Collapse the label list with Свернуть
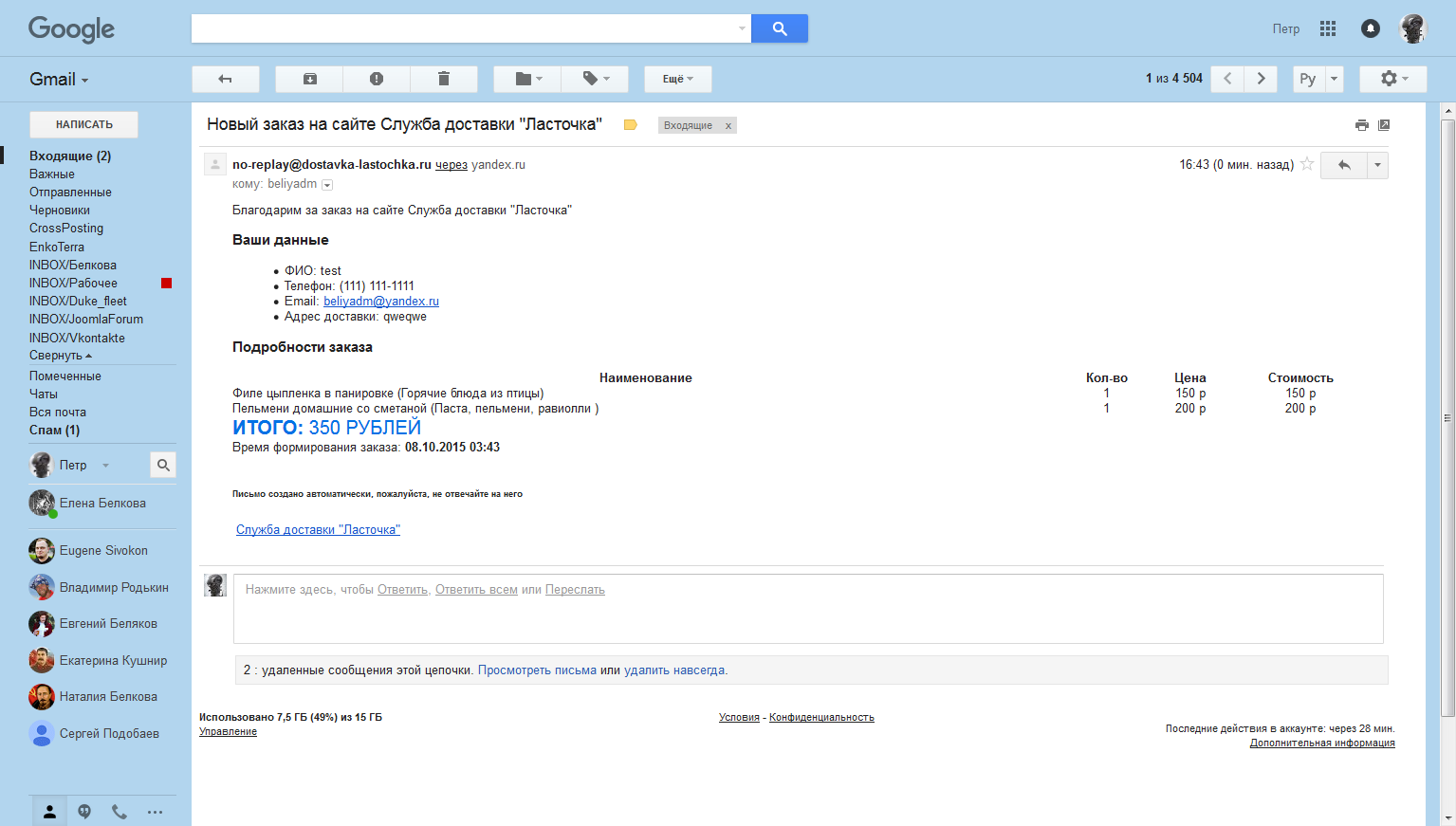Image resolution: width=1456 pixels, height=826 pixels. 61,356
